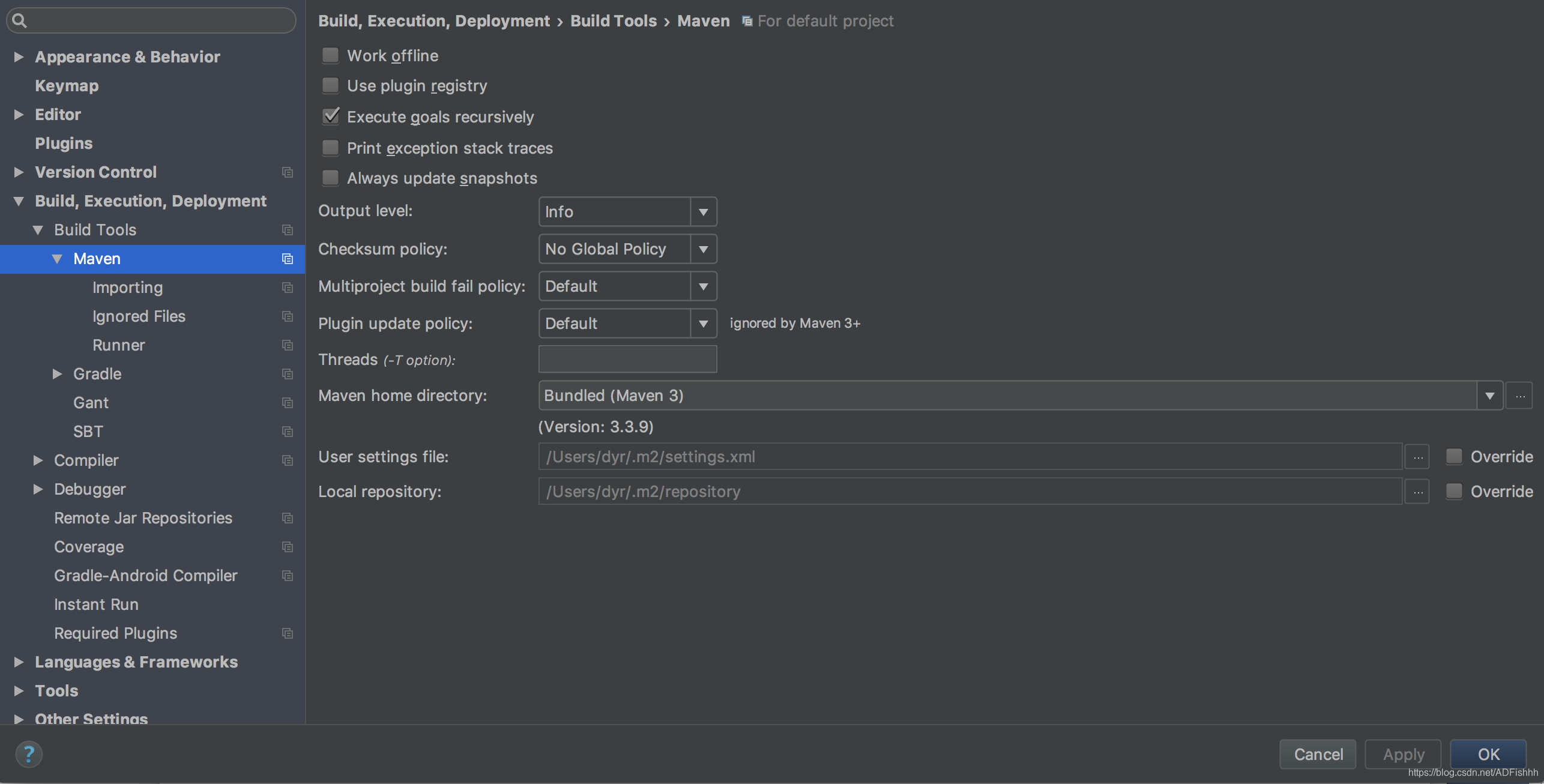The height and width of the screenshot is (784, 1544).
Task: Click the browse icon for Maven home directory
Action: click(x=1521, y=395)
